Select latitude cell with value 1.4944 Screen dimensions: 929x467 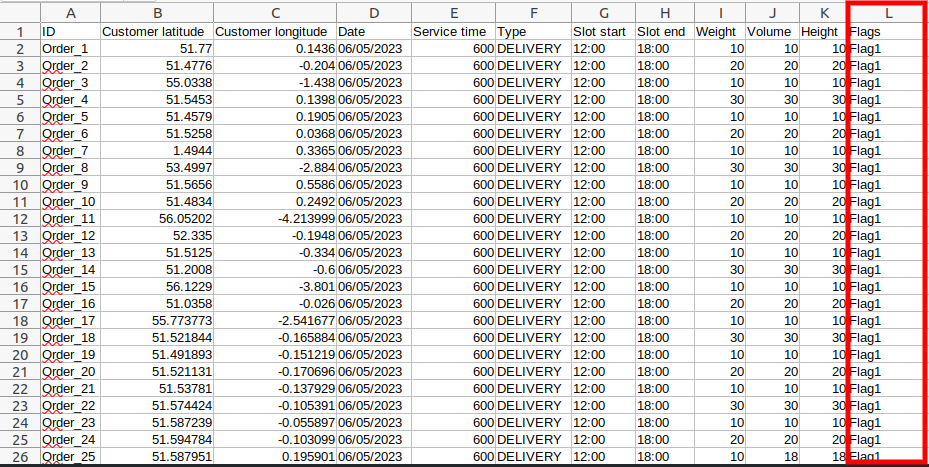[x=156, y=151]
